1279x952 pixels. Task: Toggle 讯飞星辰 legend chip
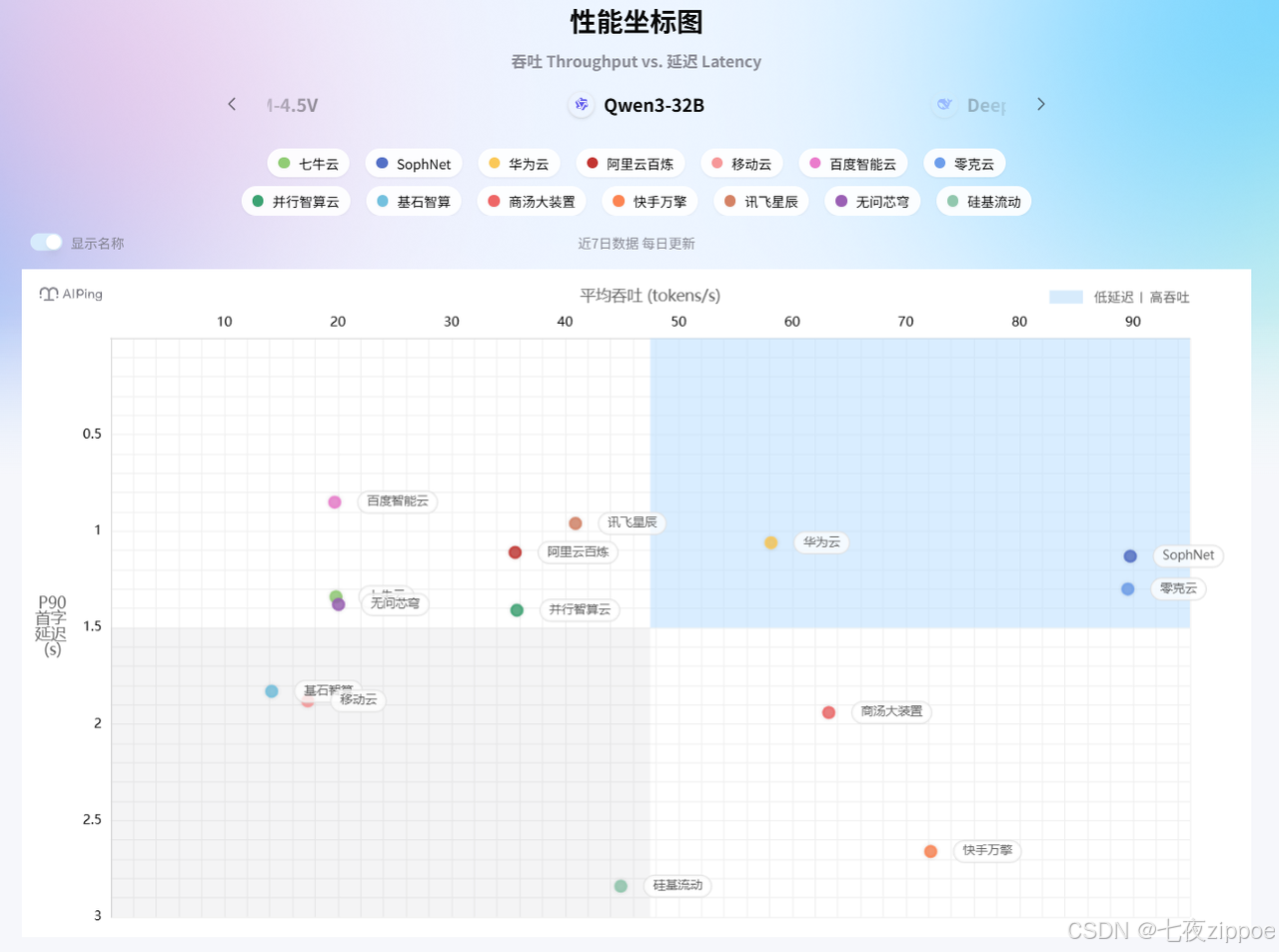[761, 202]
